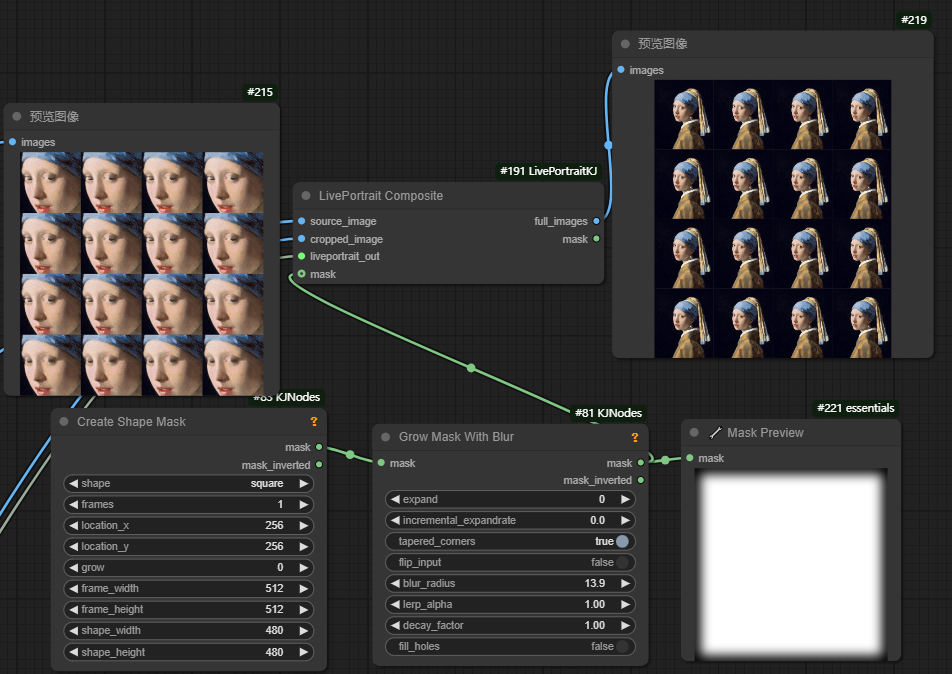The image size is (952, 674).
Task: Enable the flip_input toggle
Action: [x=622, y=562]
